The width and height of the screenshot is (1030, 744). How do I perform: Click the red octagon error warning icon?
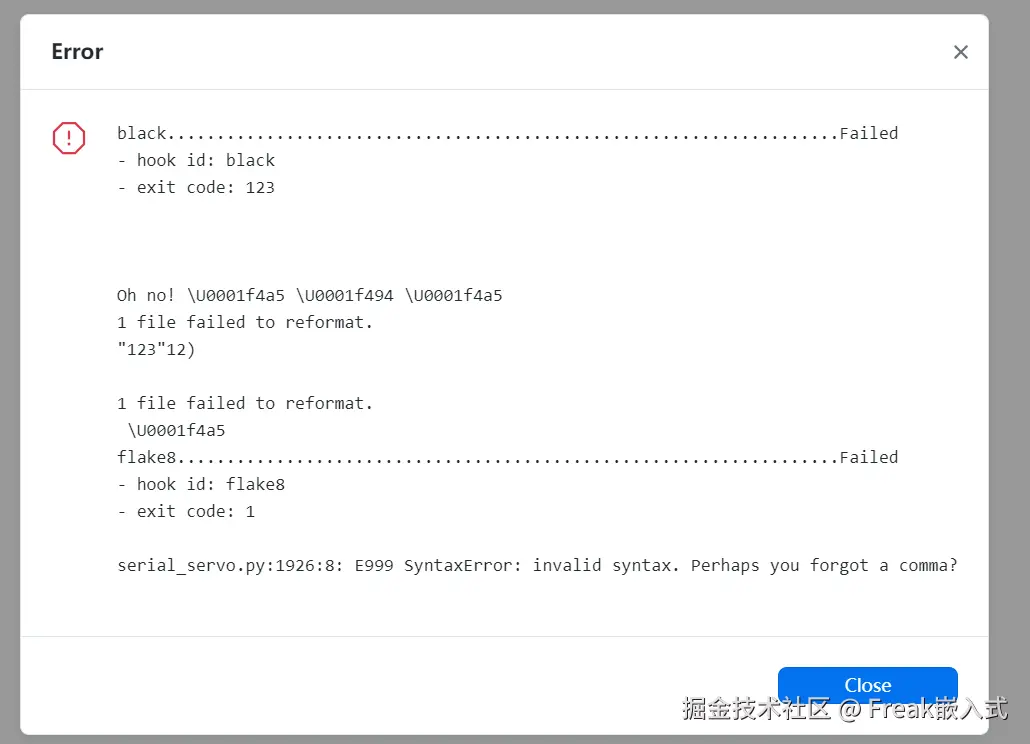click(x=69, y=138)
